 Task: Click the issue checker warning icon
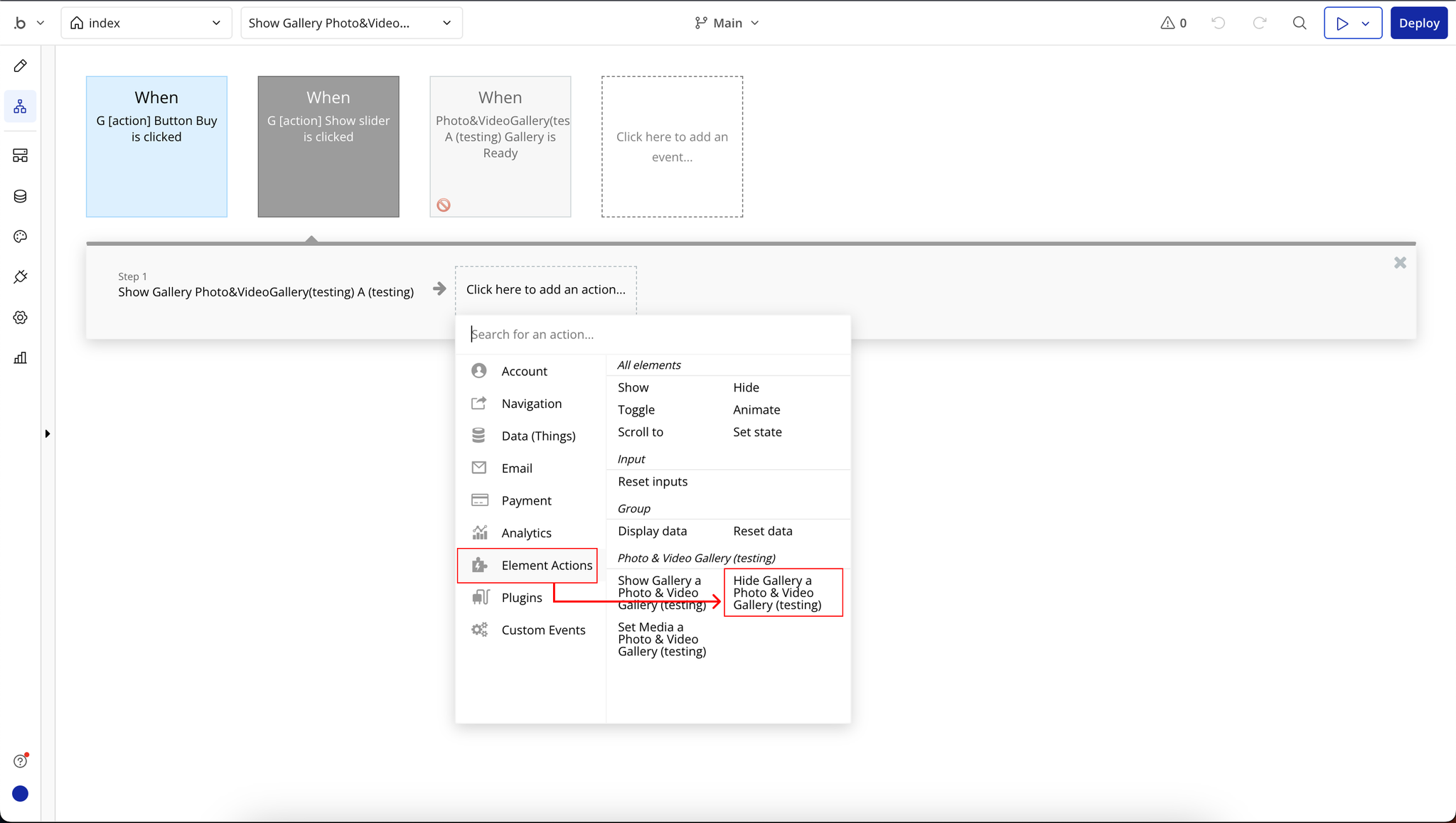coord(1168,23)
